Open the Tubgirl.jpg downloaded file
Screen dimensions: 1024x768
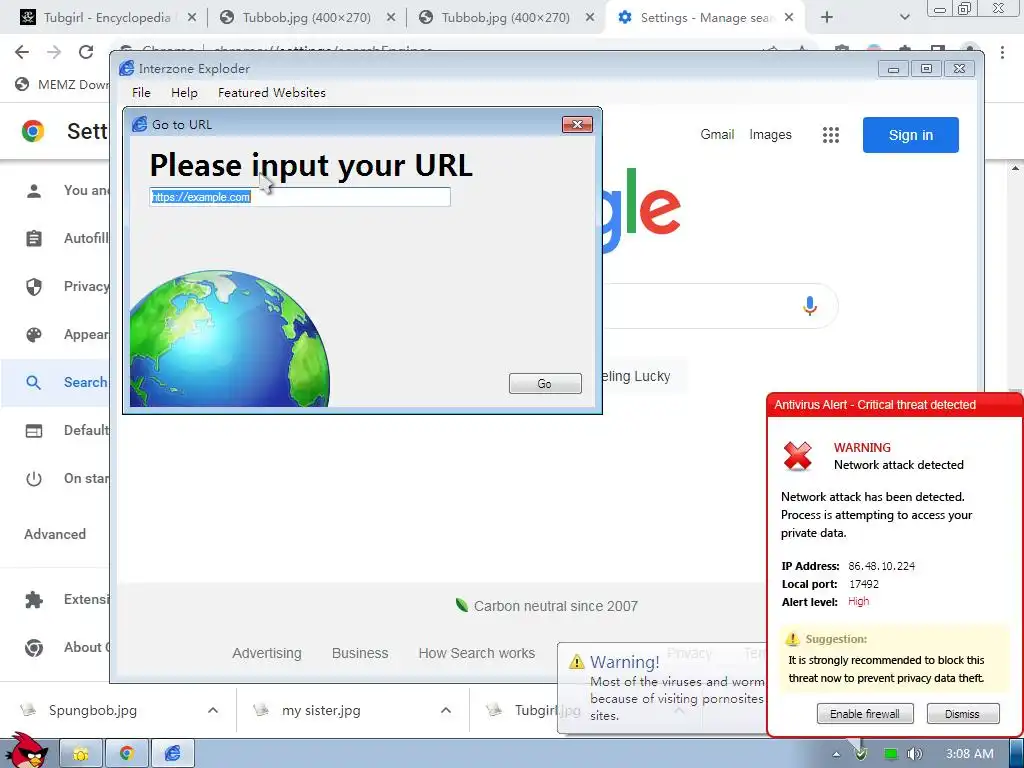pyautogui.click(x=536, y=710)
